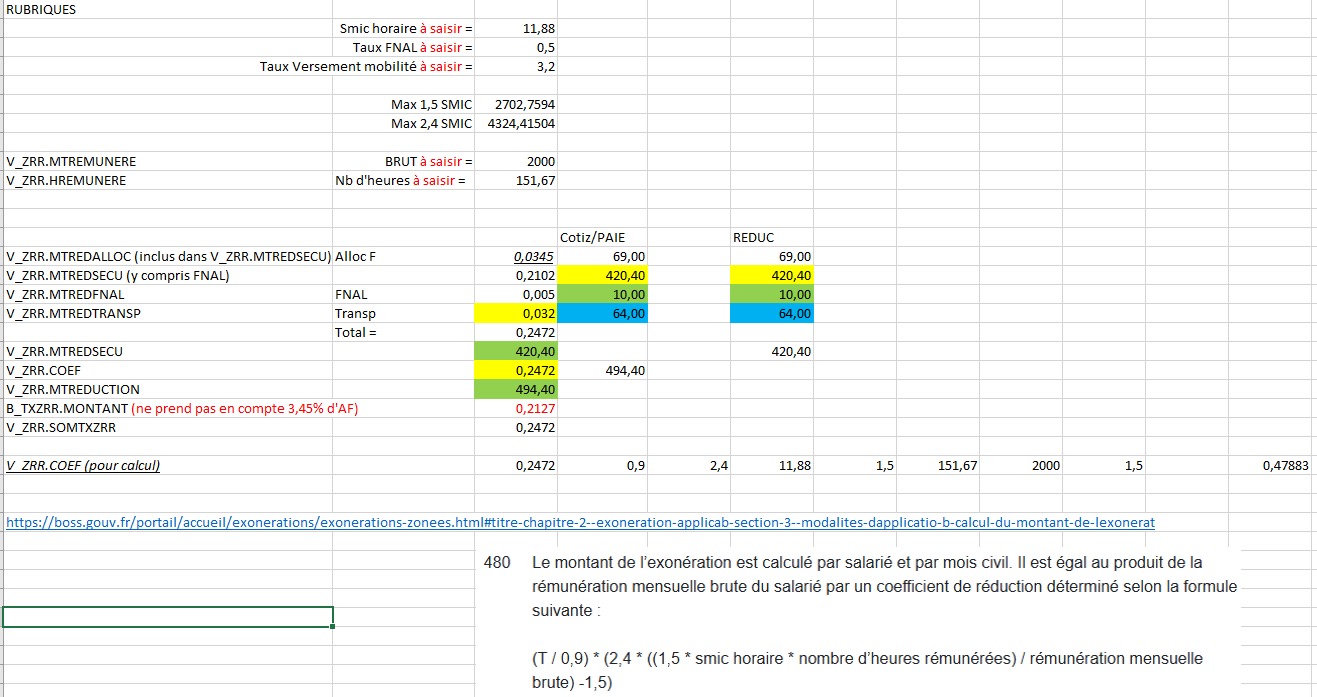Click the yellow Transp rate cell 0,032

click(x=516, y=314)
